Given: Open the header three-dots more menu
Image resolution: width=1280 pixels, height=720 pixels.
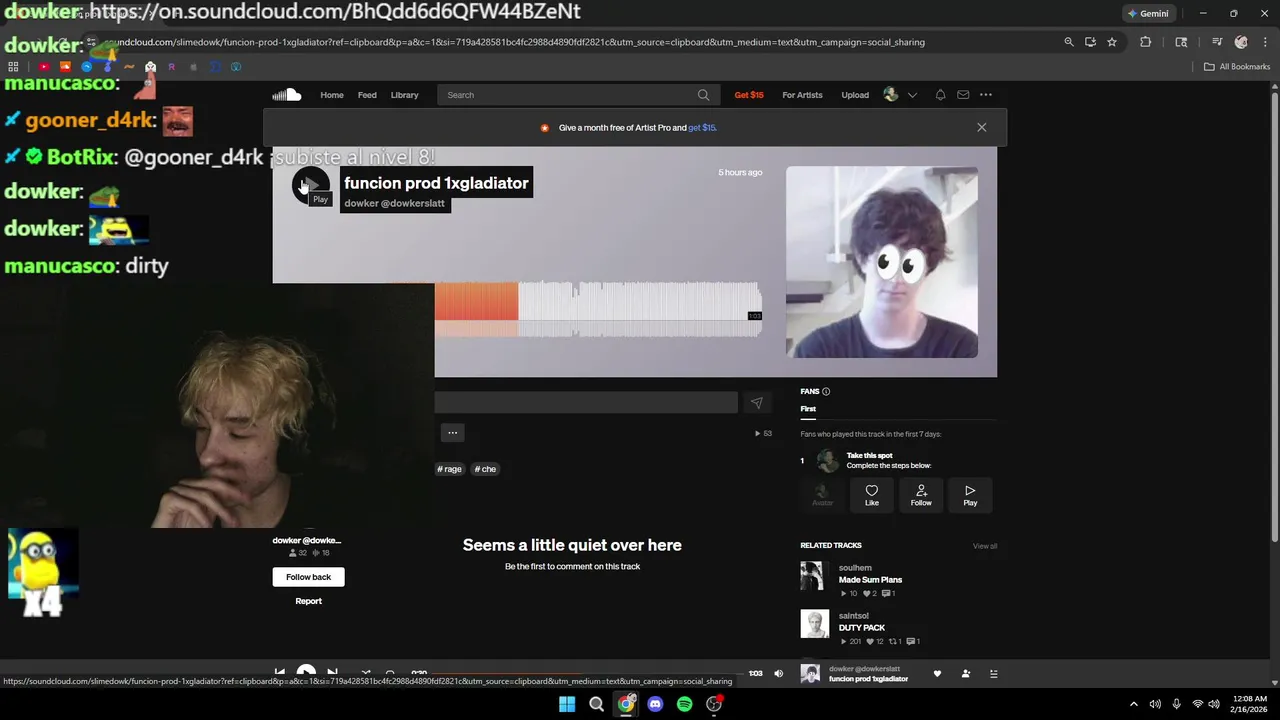Looking at the screenshot, I should pyautogui.click(x=986, y=95).
